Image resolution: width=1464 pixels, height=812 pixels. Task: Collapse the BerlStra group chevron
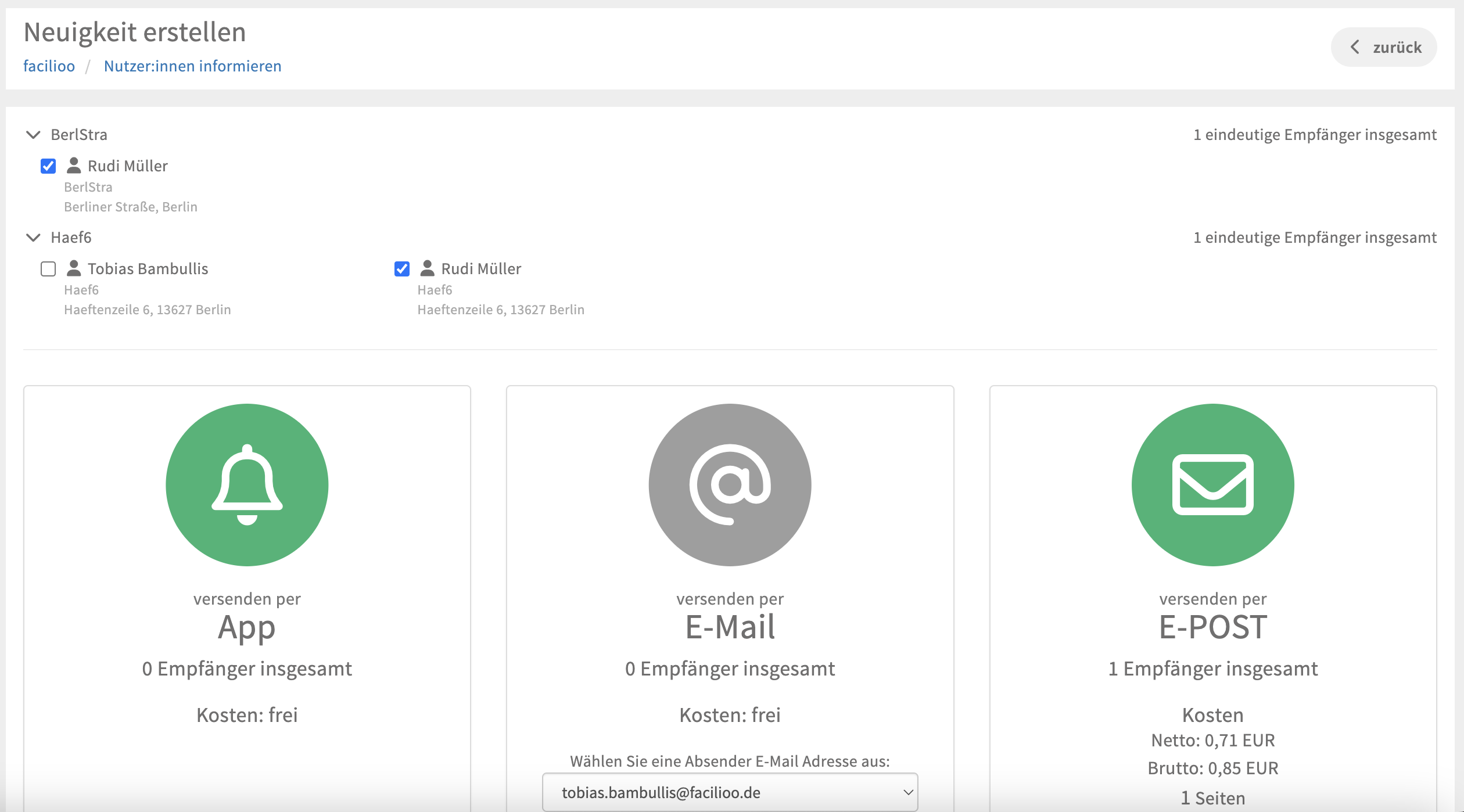pos(34,135)
